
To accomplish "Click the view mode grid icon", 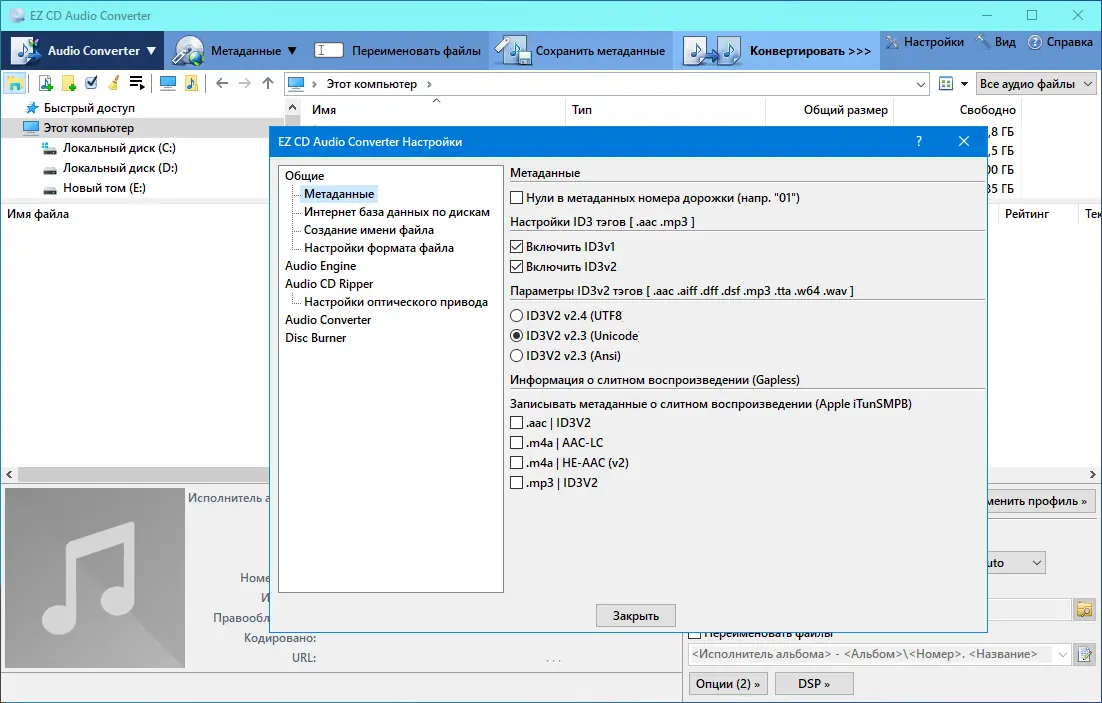I will pyautogui.click(x=946, y=84).
